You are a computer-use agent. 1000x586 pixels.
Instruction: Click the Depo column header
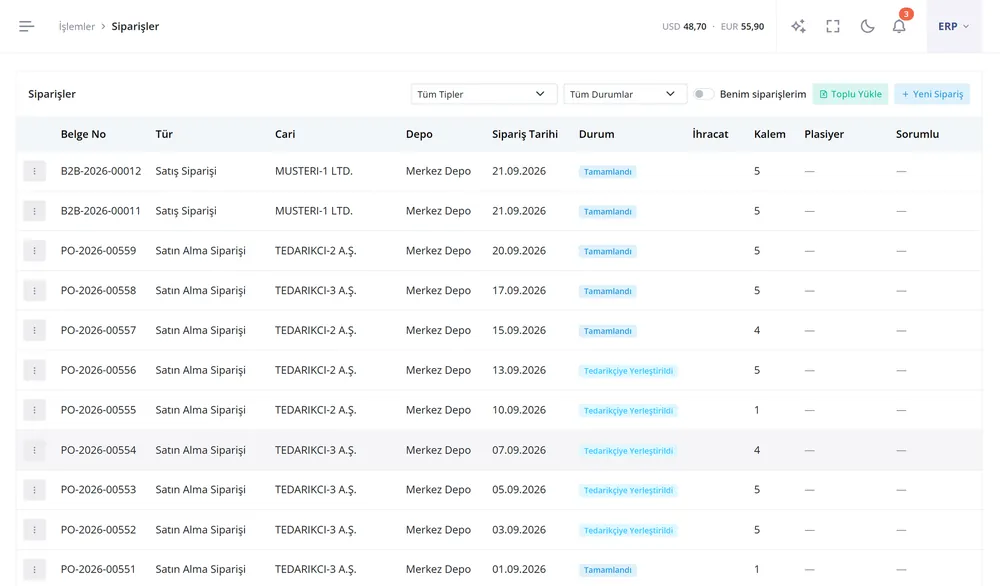click(x=419, y=134)
